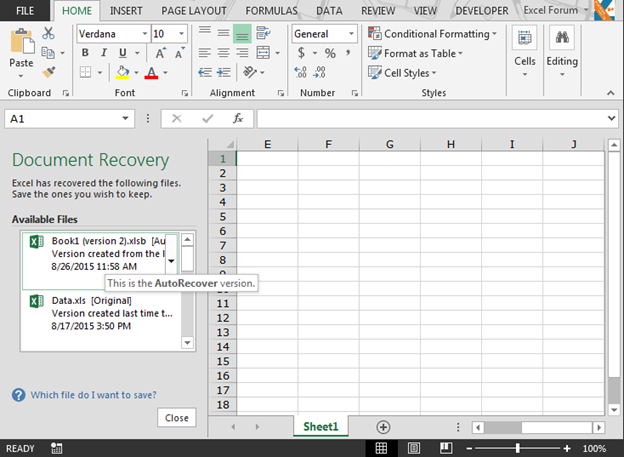The width and height of the screenshot is (624, 457).
Task: Open Book1 recovered file options arrow
Action: point(171,261)
